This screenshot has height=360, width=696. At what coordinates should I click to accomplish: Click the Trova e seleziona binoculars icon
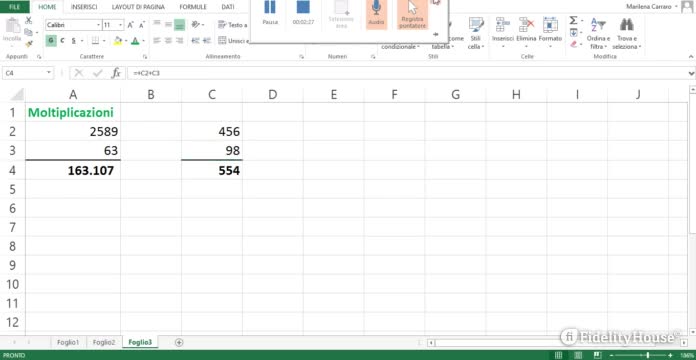627,25
